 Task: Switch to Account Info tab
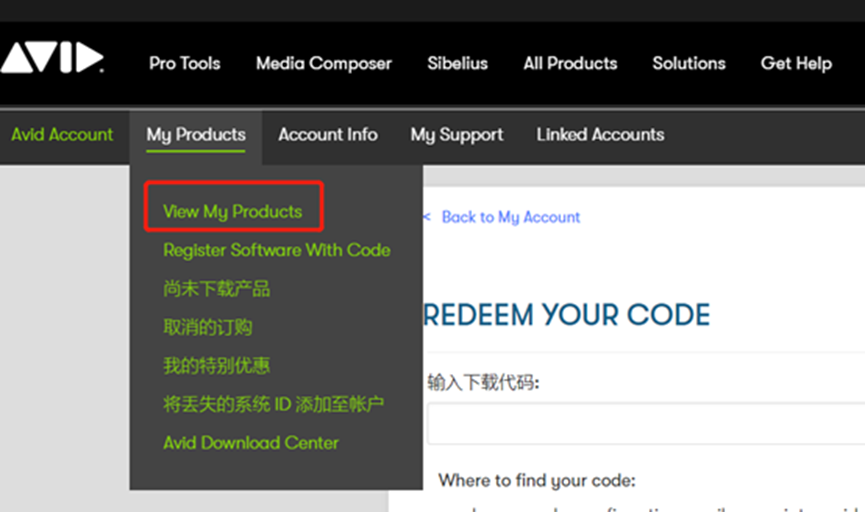point(328,134)
